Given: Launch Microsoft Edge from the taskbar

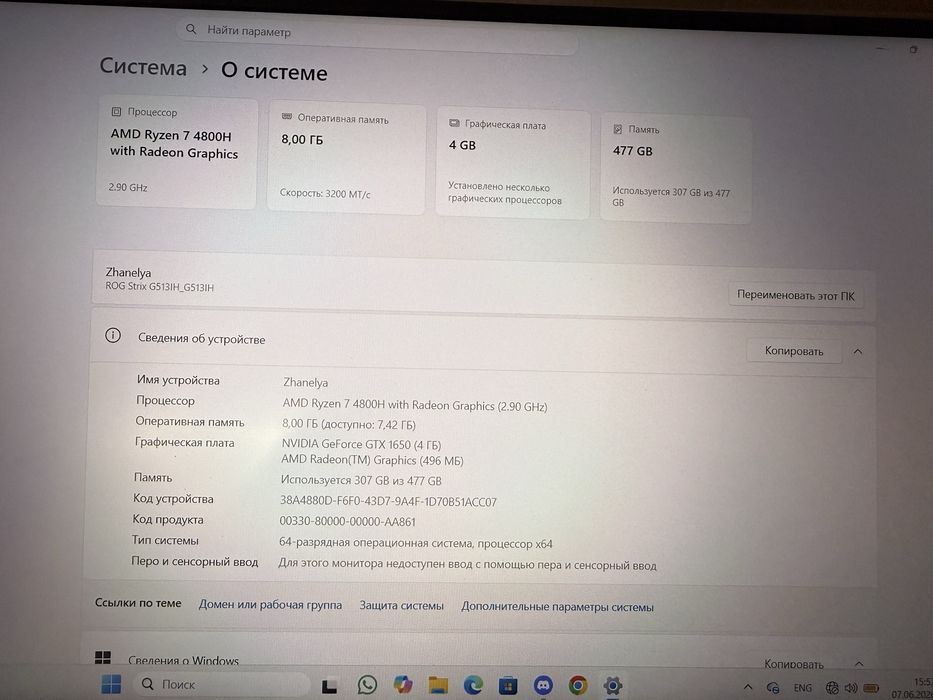Looking at the screenshot, I should coord(473,685).
